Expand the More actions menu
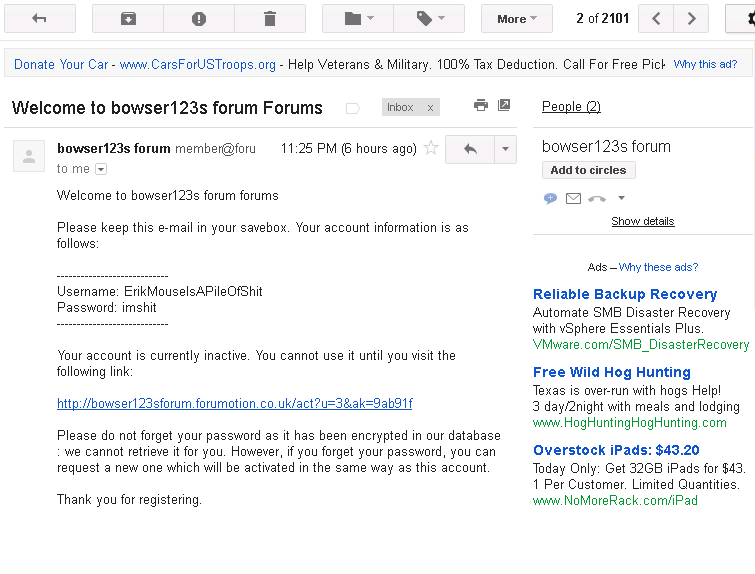Image resolution: width=755 pixels, height=574 pixels. pos(517,19)
